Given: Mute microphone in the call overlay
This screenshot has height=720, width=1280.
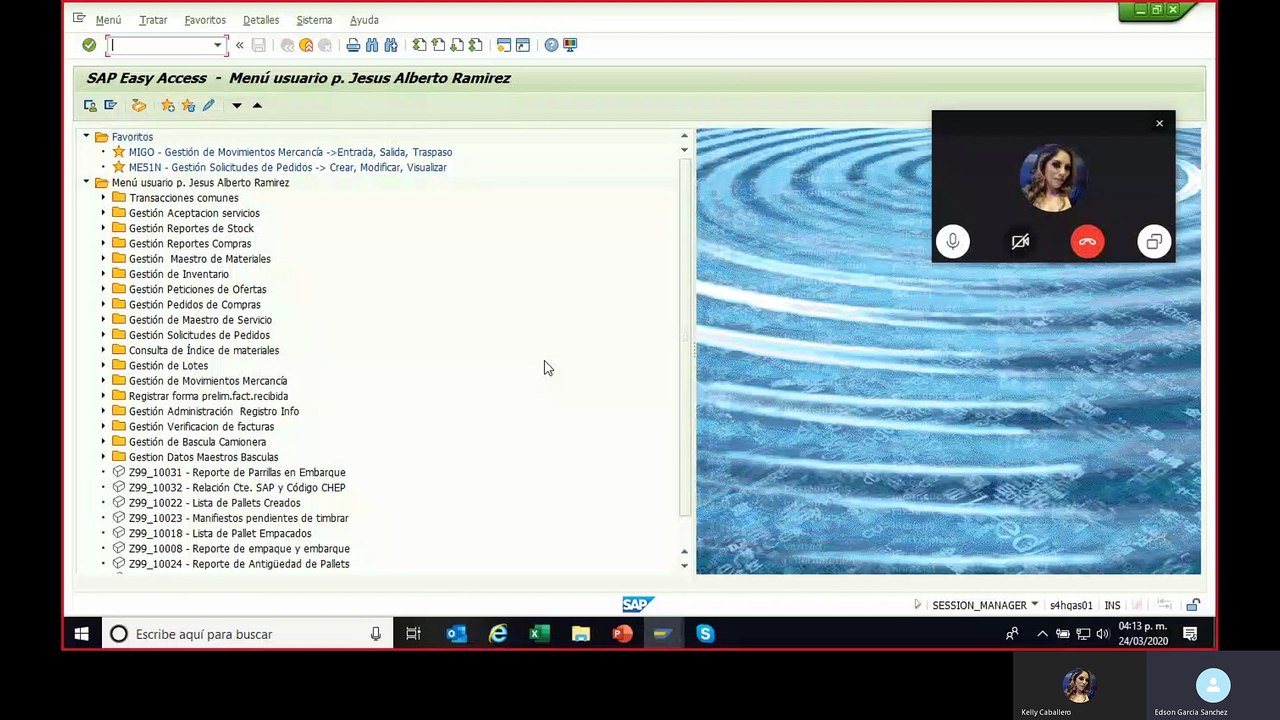Looking at the screenshot, I should click(x=953, y=242).
